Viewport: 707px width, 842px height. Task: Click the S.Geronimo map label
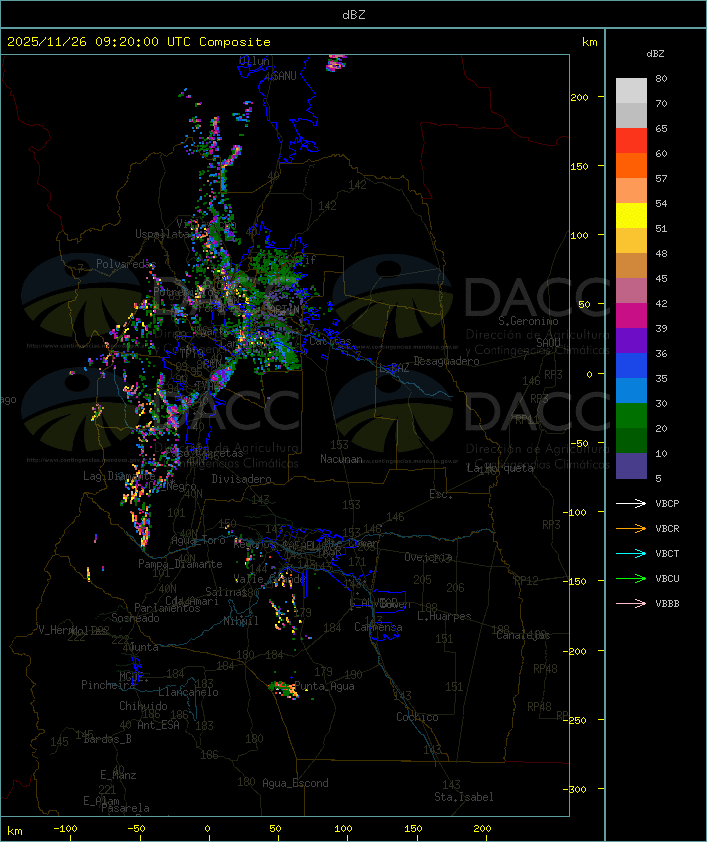point(528,321)
